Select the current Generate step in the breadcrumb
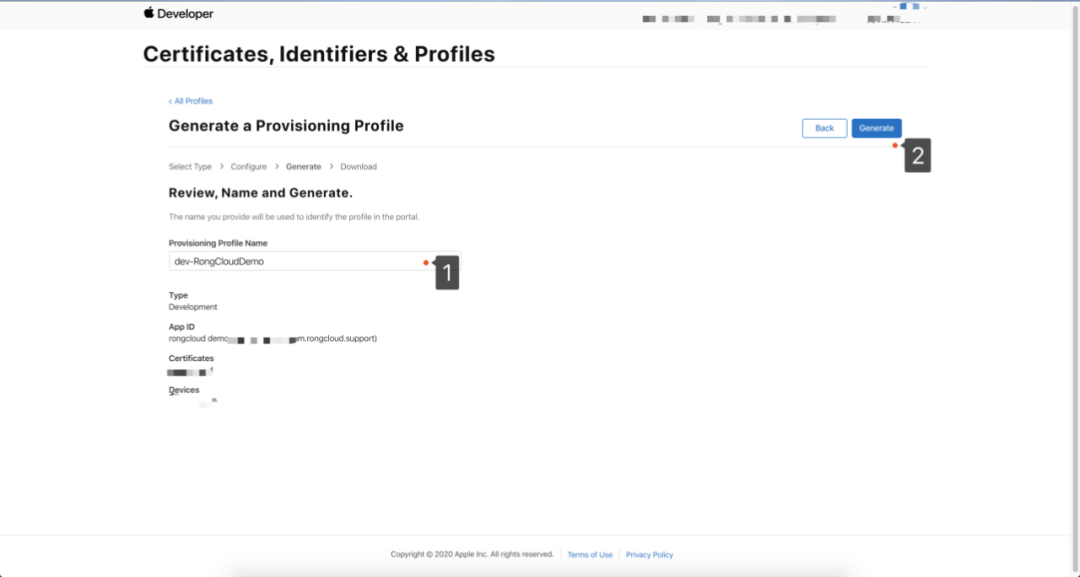 303,167
